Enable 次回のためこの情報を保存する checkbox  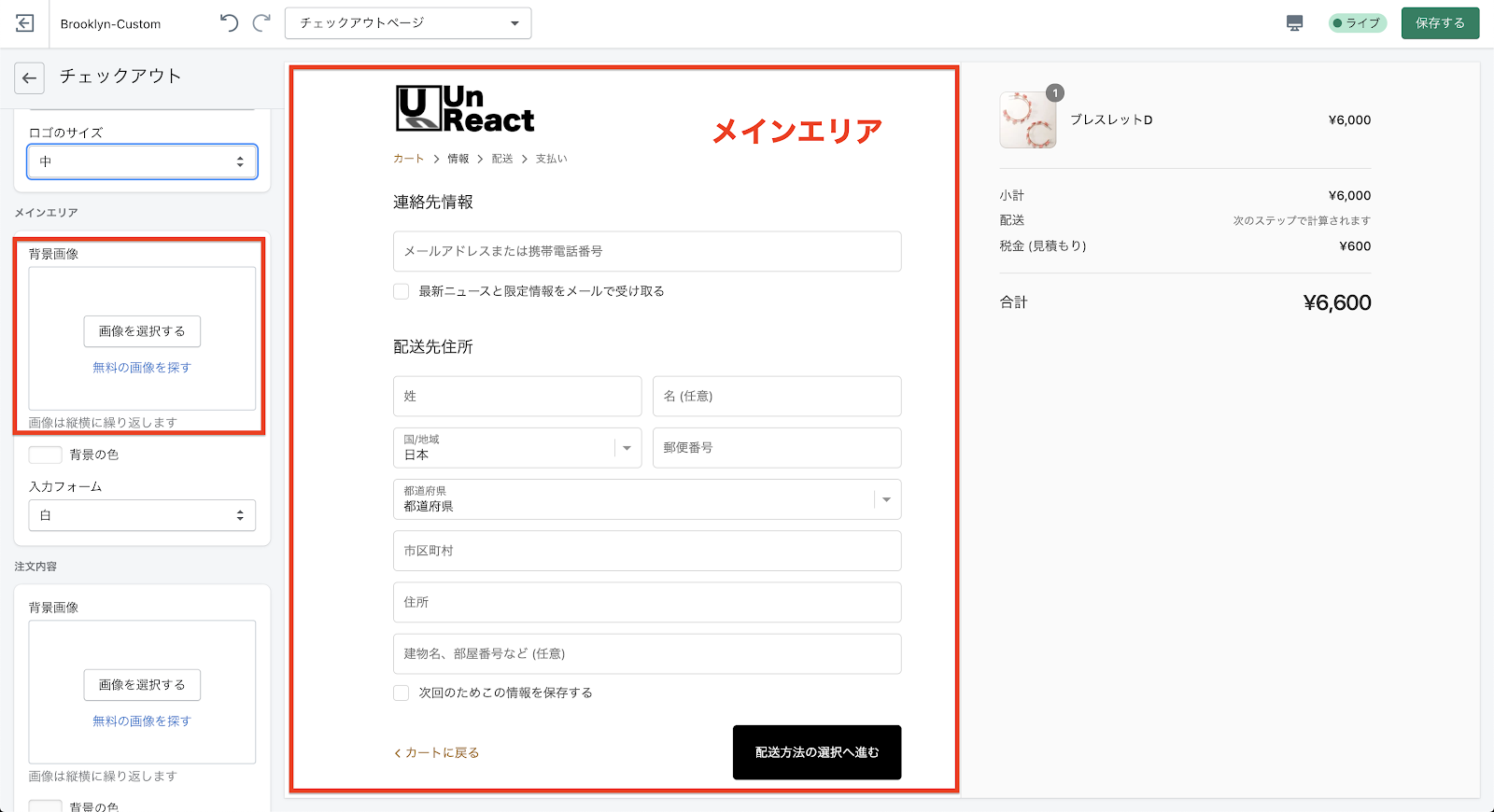402,693
